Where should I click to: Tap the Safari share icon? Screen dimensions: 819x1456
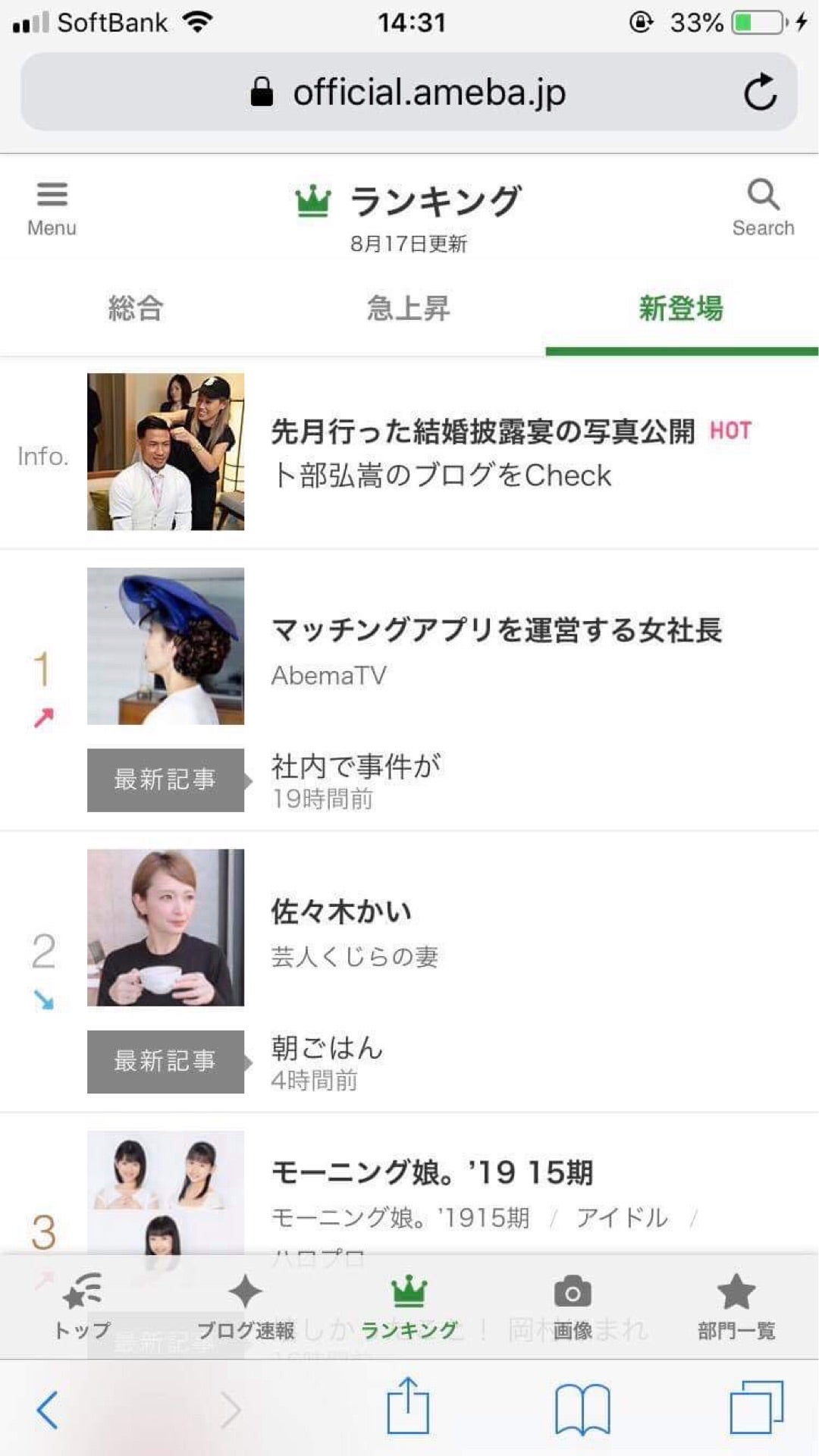tap(409, 1407)
